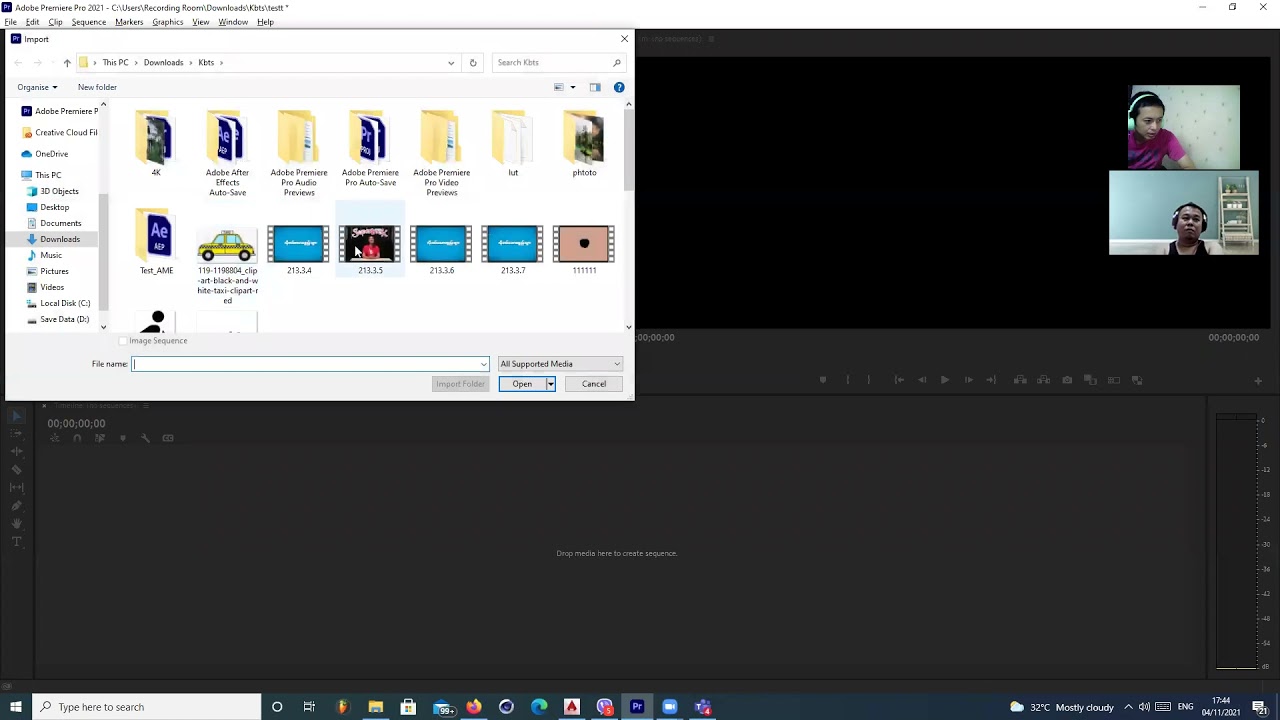Click the Windows Start button
1280x720 pixels.
(x=16, y=707)
